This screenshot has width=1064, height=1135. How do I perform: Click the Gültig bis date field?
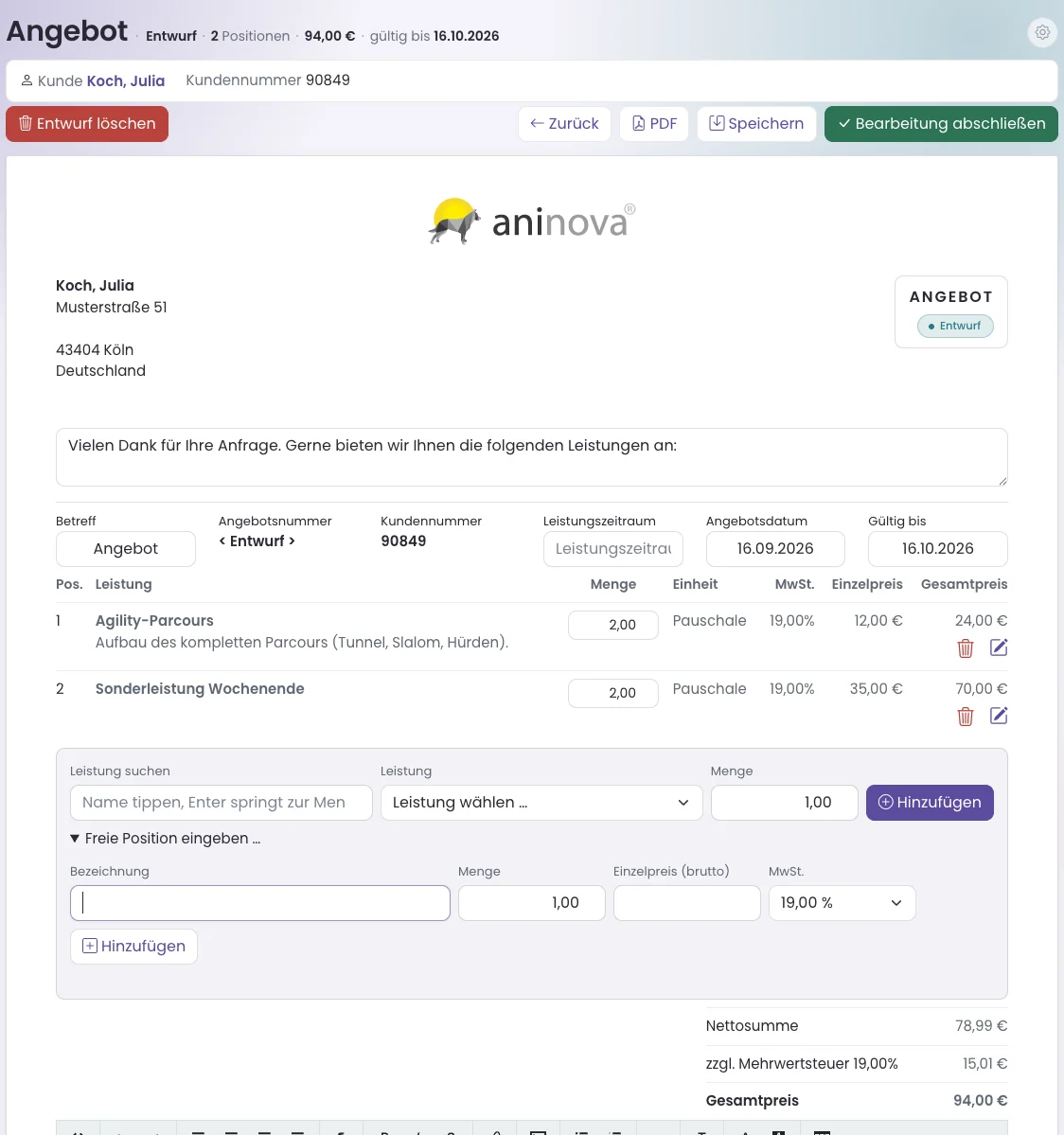(x=937, y=549)
